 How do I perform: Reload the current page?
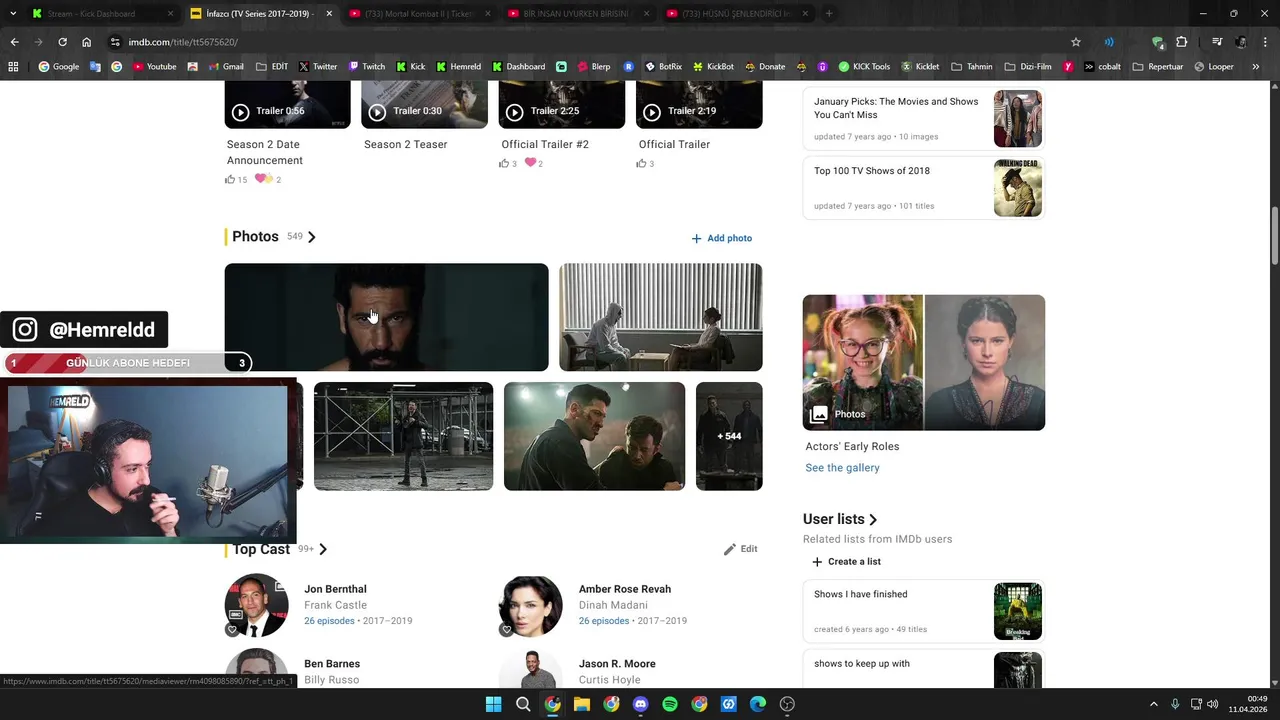[62, 42]
